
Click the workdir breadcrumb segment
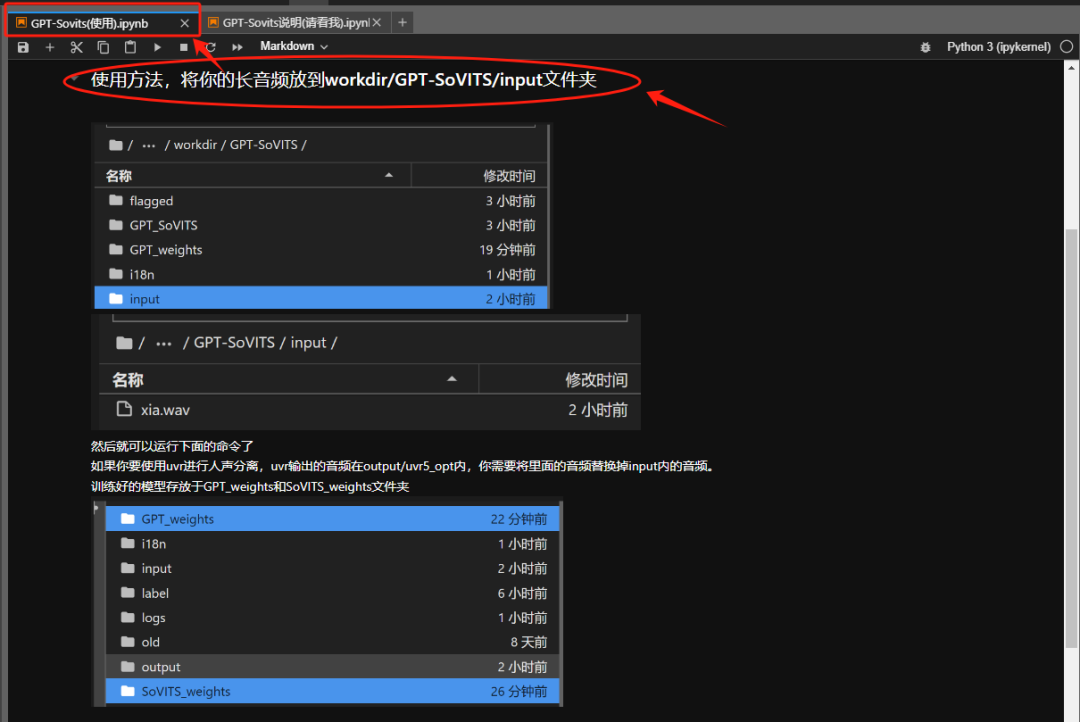[195, 145]
